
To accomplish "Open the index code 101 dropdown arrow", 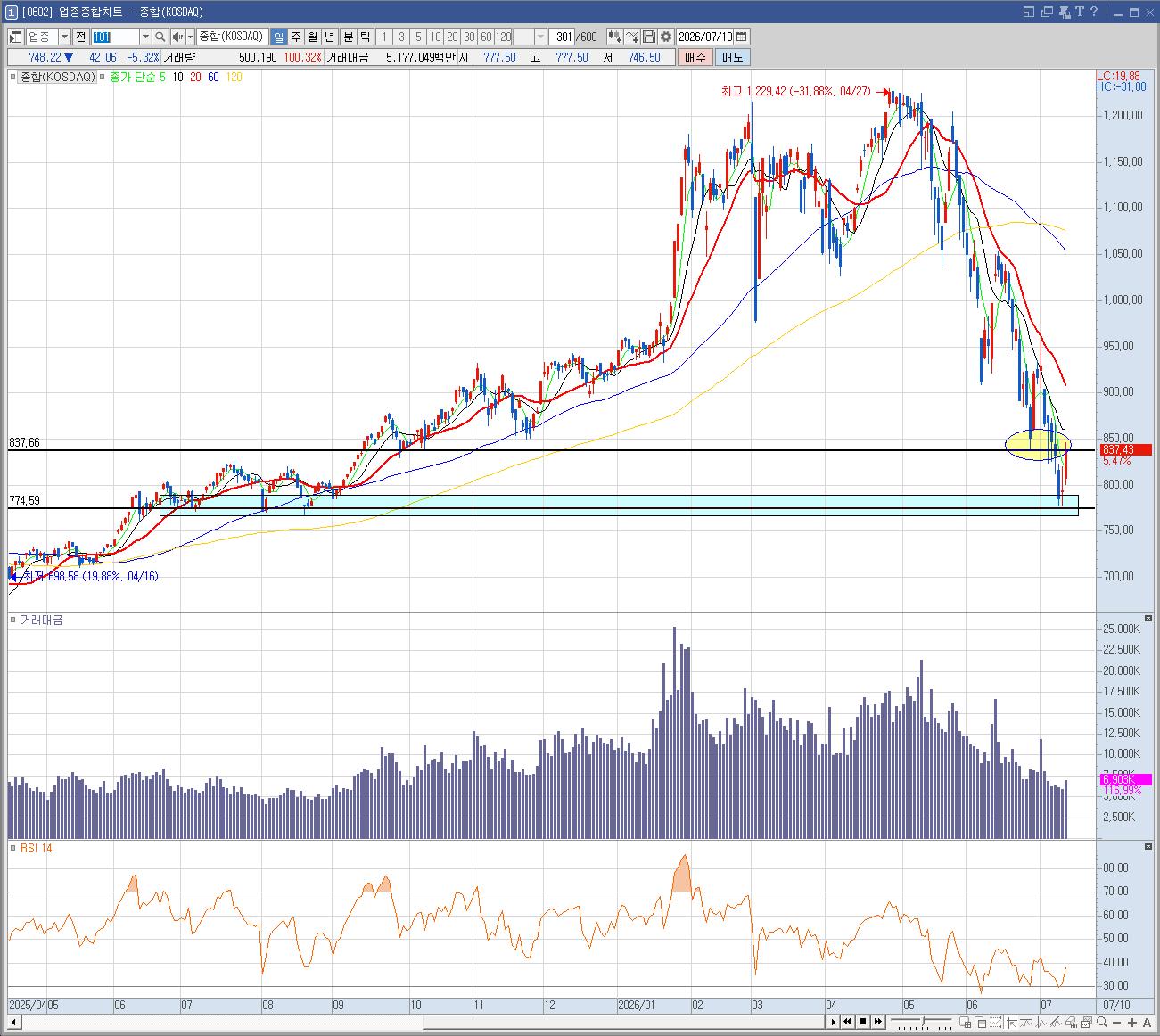I will pos(145,37).
